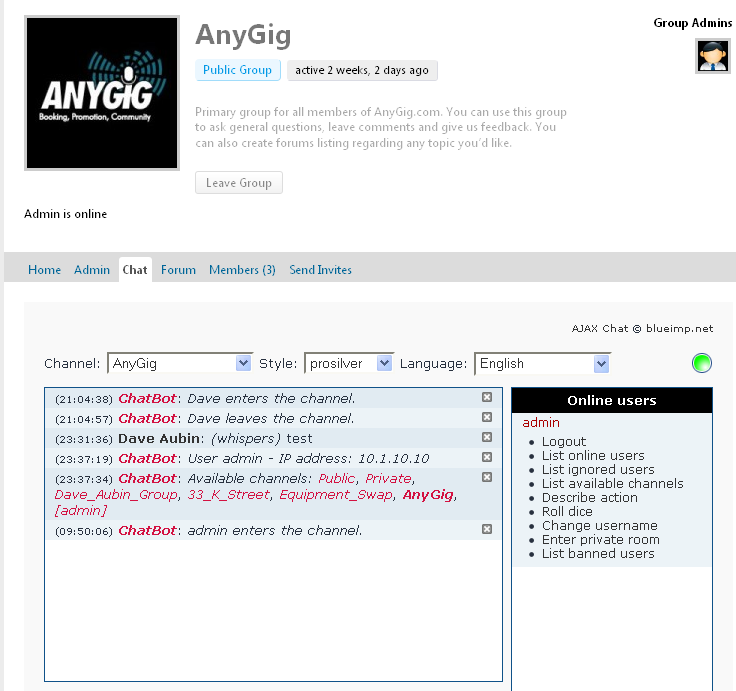Viewport: 736px width, 691px height.
Task: Delete the 09:50:06 admin enters message
Action: 487,529
